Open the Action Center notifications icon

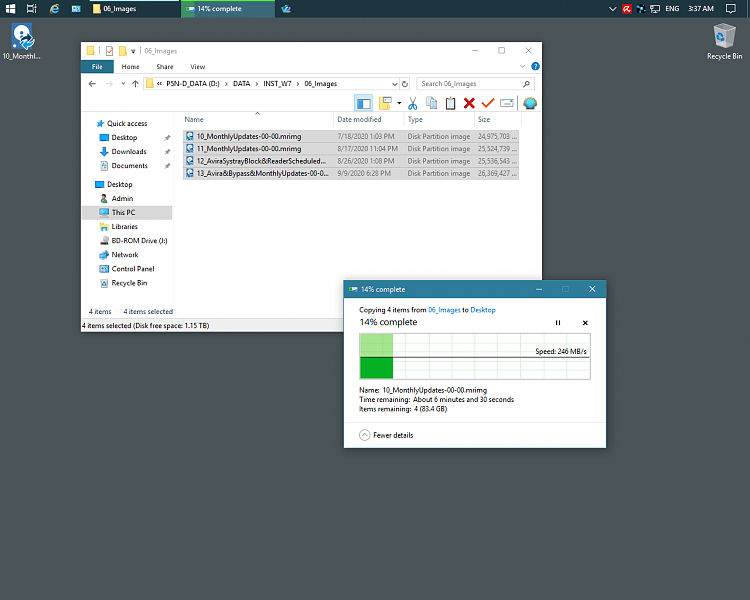730,9
